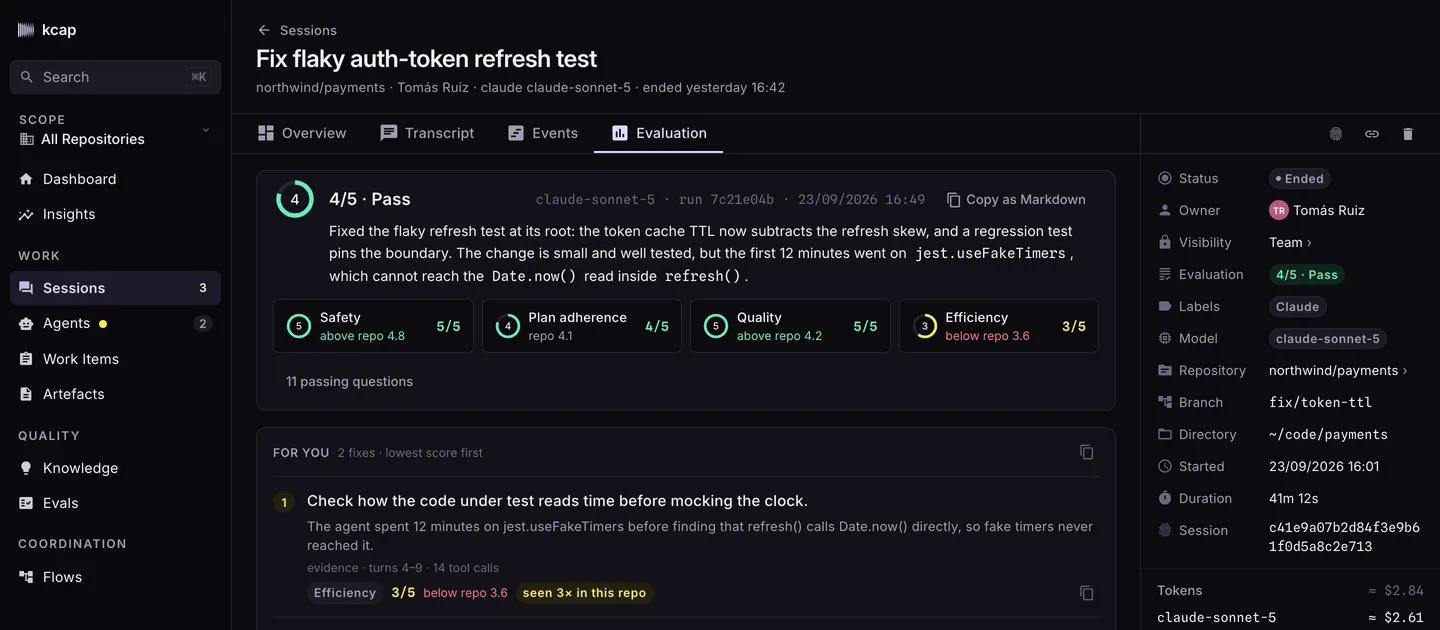This screenshot has width=1440, height=630.
Task: Open the Team visibility dropdown
Action: [x=1290, y=242]
